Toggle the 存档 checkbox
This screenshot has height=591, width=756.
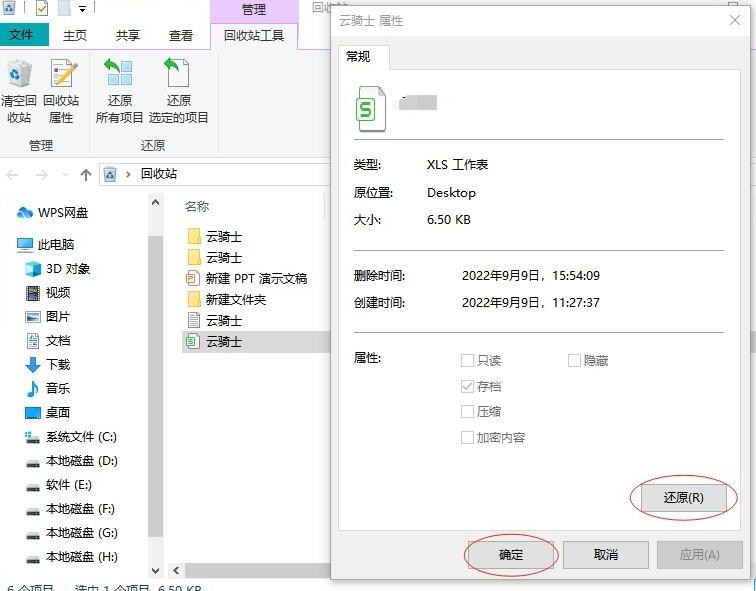click(x=467, y=386)
